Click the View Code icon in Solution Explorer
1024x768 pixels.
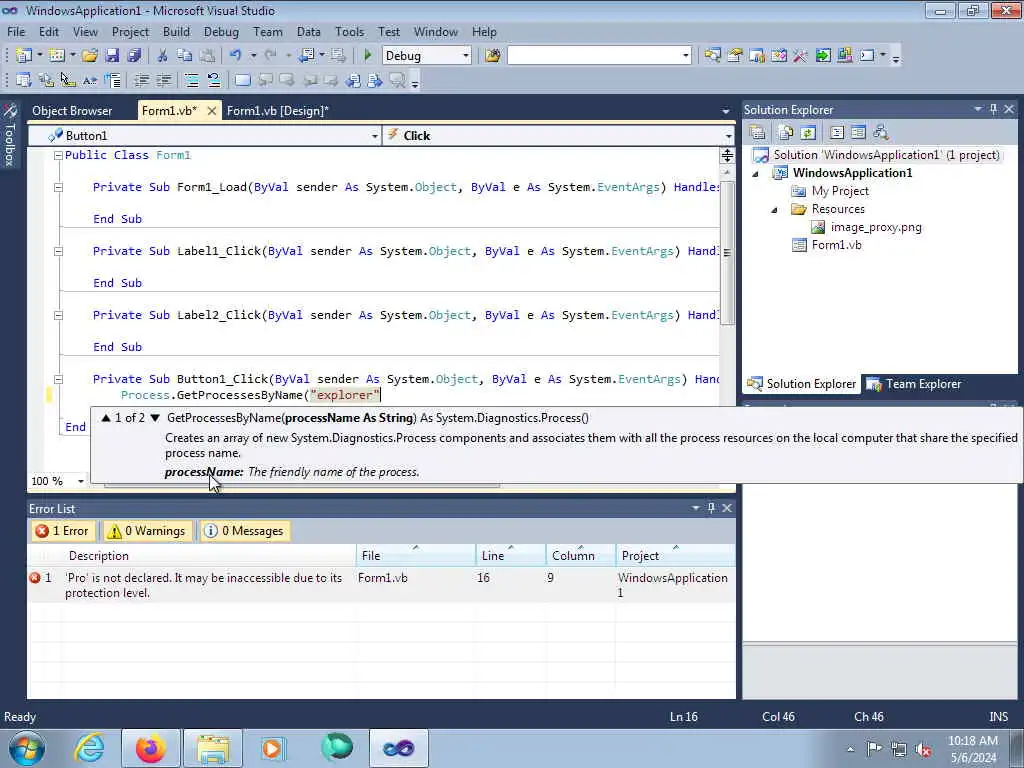[837, 133]
